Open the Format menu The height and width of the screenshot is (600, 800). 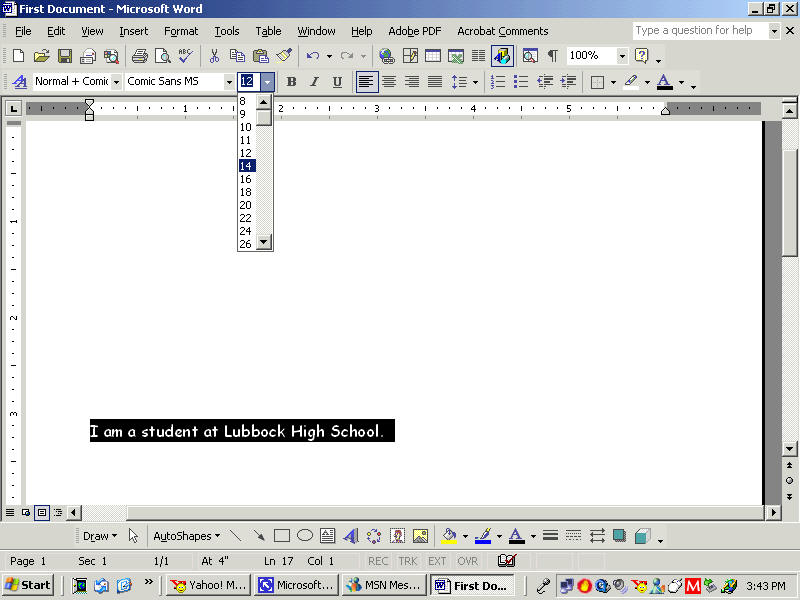pyautogui.click(x=181, y=31)
